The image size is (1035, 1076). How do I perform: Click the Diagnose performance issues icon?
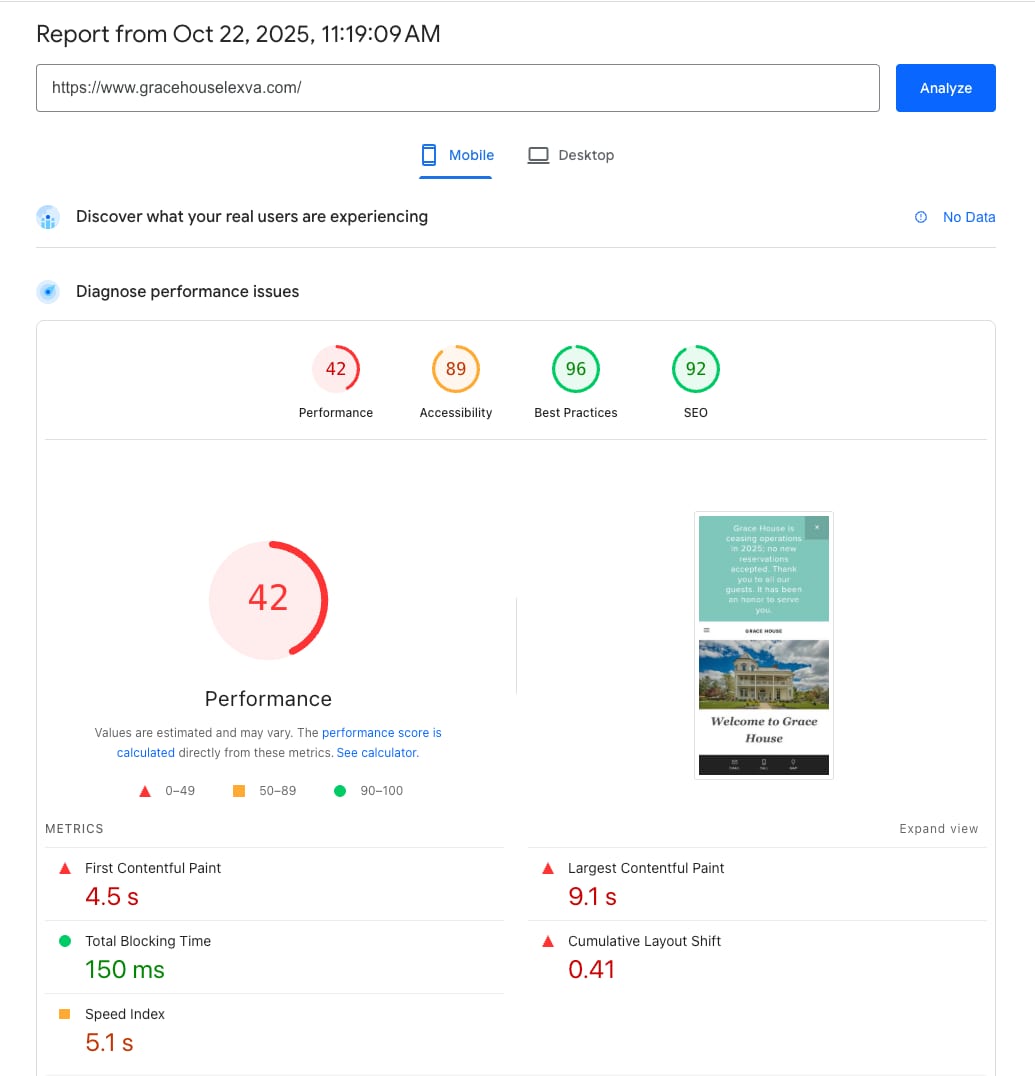(48, 292)
